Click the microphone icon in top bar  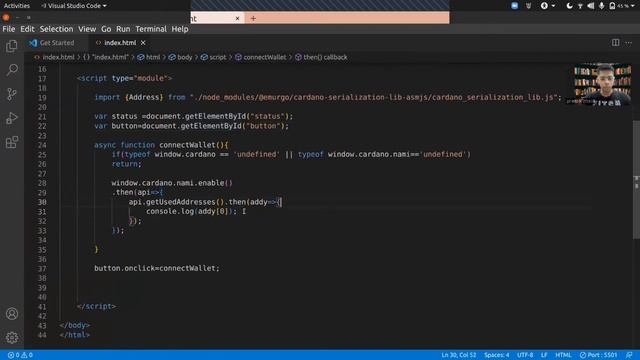click(x=601, y=6)
